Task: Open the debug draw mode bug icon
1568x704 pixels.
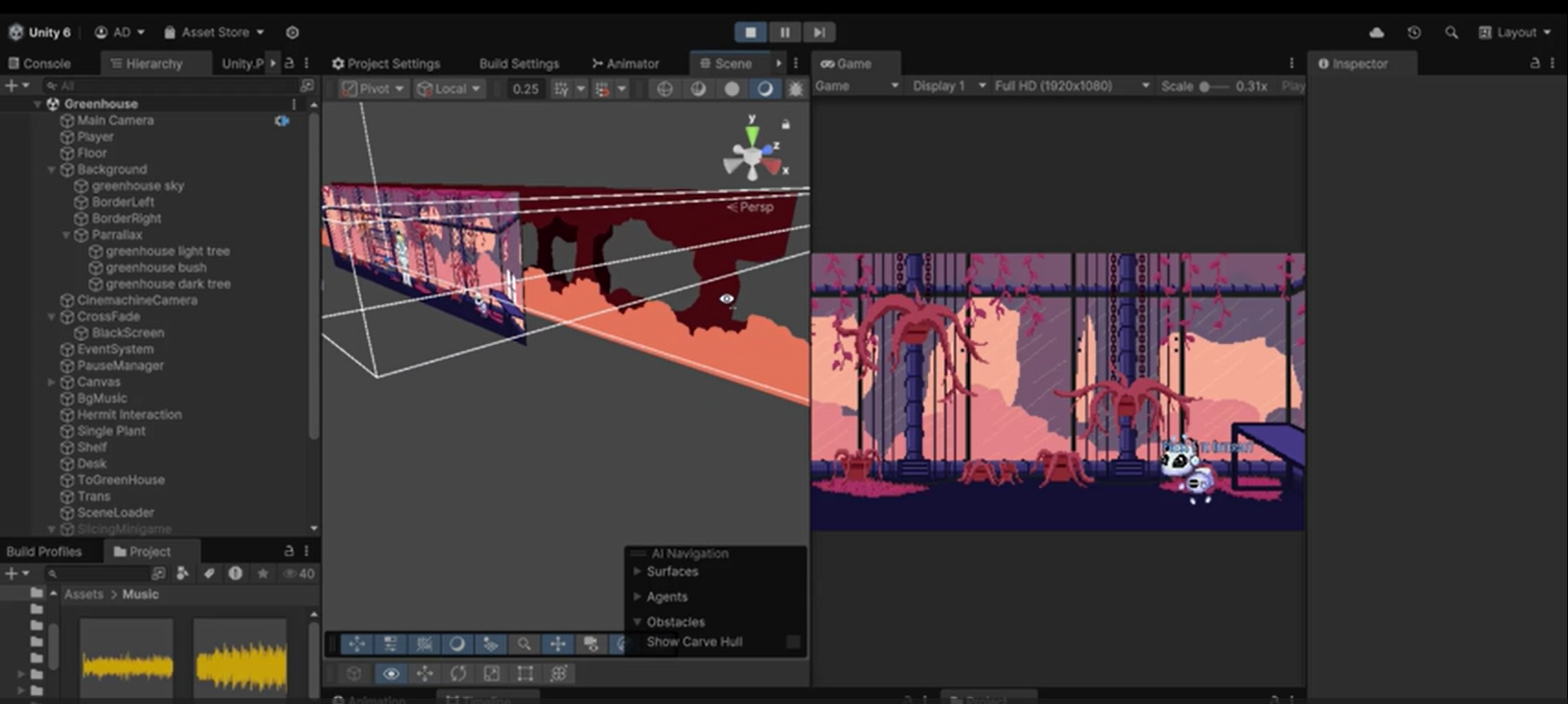Action: pyautogui.click(x=795, y=88)
